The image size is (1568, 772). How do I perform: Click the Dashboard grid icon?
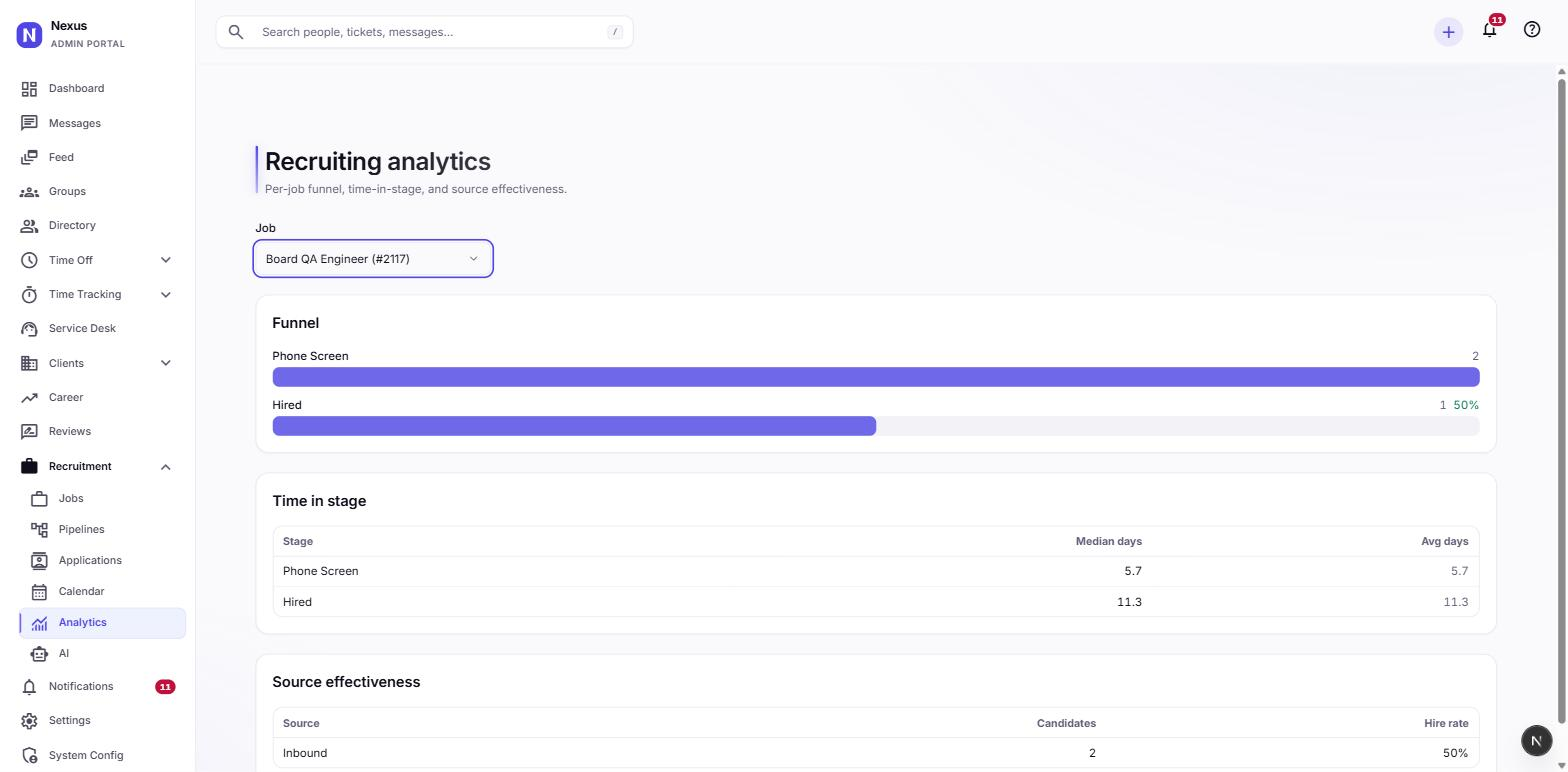tap(29, 89)
